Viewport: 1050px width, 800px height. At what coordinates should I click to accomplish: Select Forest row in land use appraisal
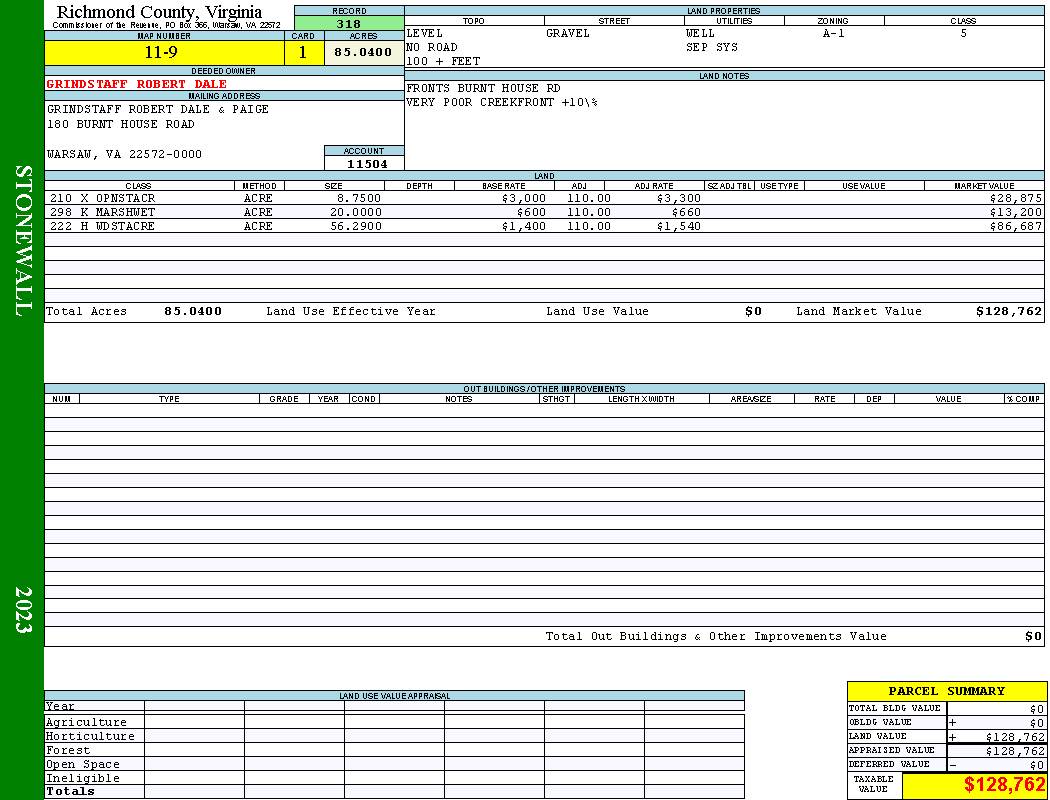394,750
